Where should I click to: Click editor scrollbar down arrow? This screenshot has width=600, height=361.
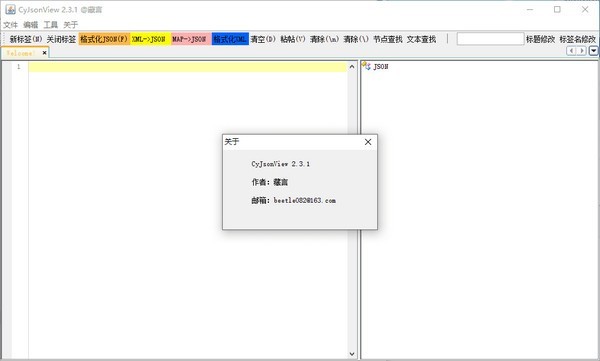tap(352, 354)
